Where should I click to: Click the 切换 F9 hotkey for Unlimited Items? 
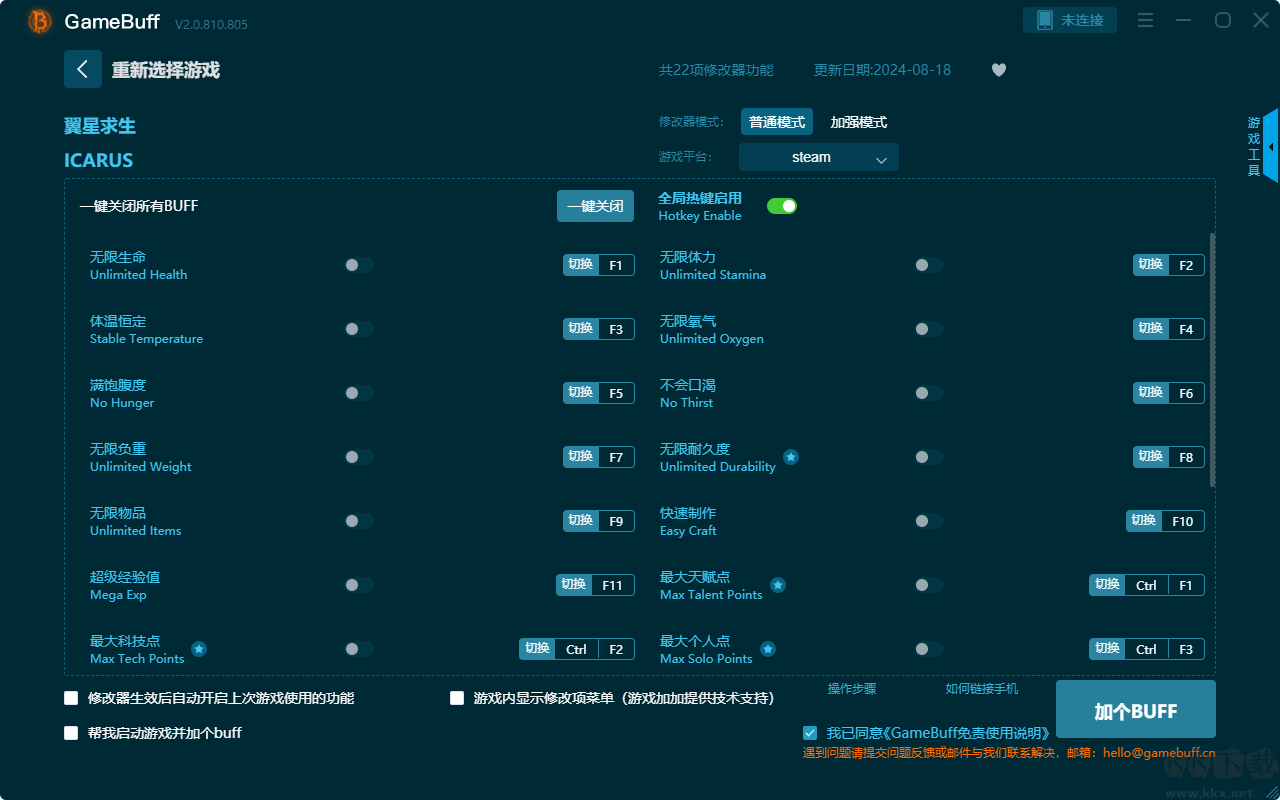pos(599,521)
